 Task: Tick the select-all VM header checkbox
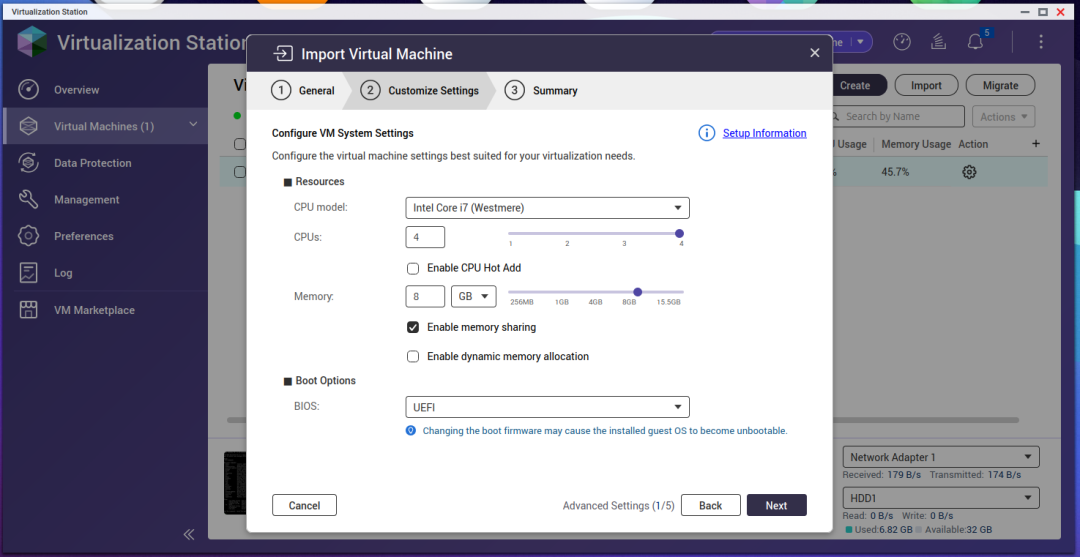240,144
